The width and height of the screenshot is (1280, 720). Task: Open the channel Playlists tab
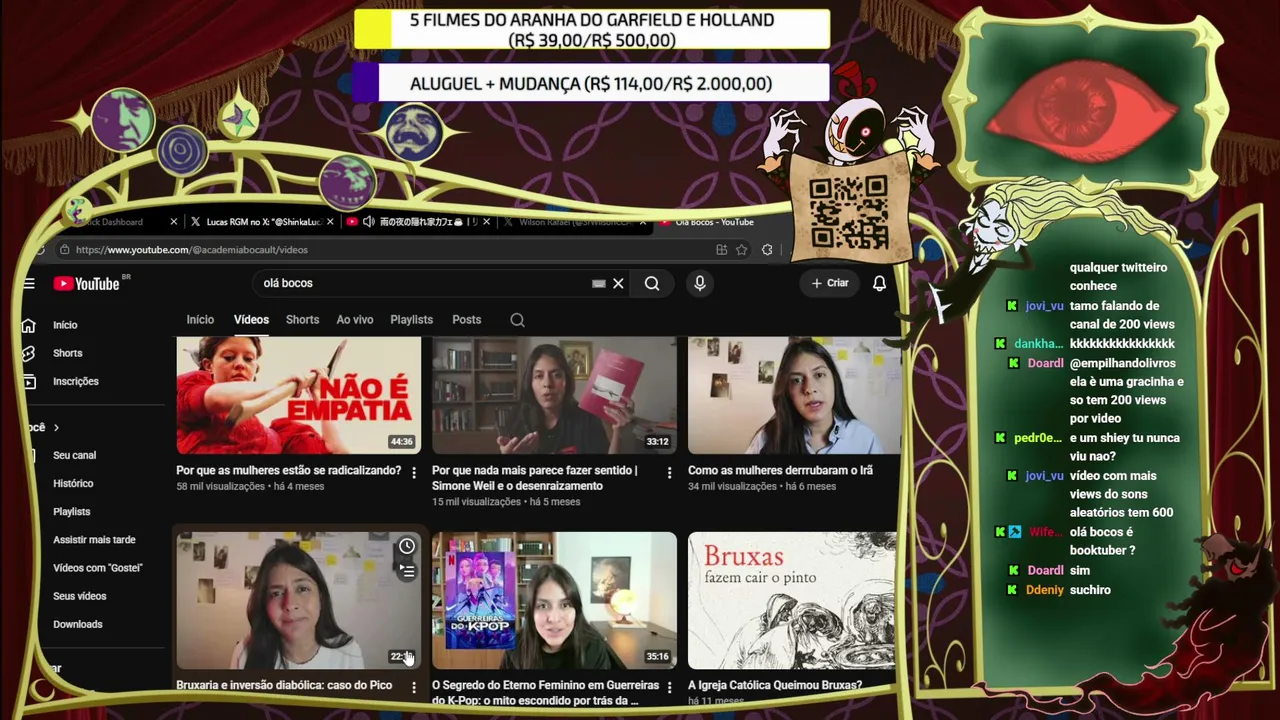pos(411,320)
